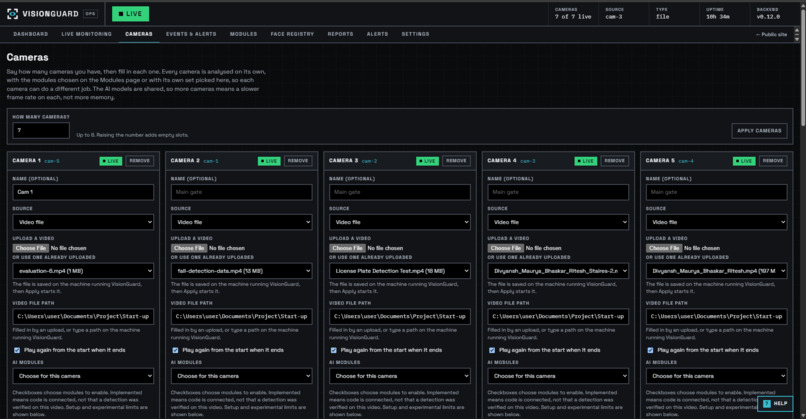Screen dimensions: 806x419
Task: Open Camera 4 AI Modules dropdown
Action: pyautogui.click(x=558, y=376)
